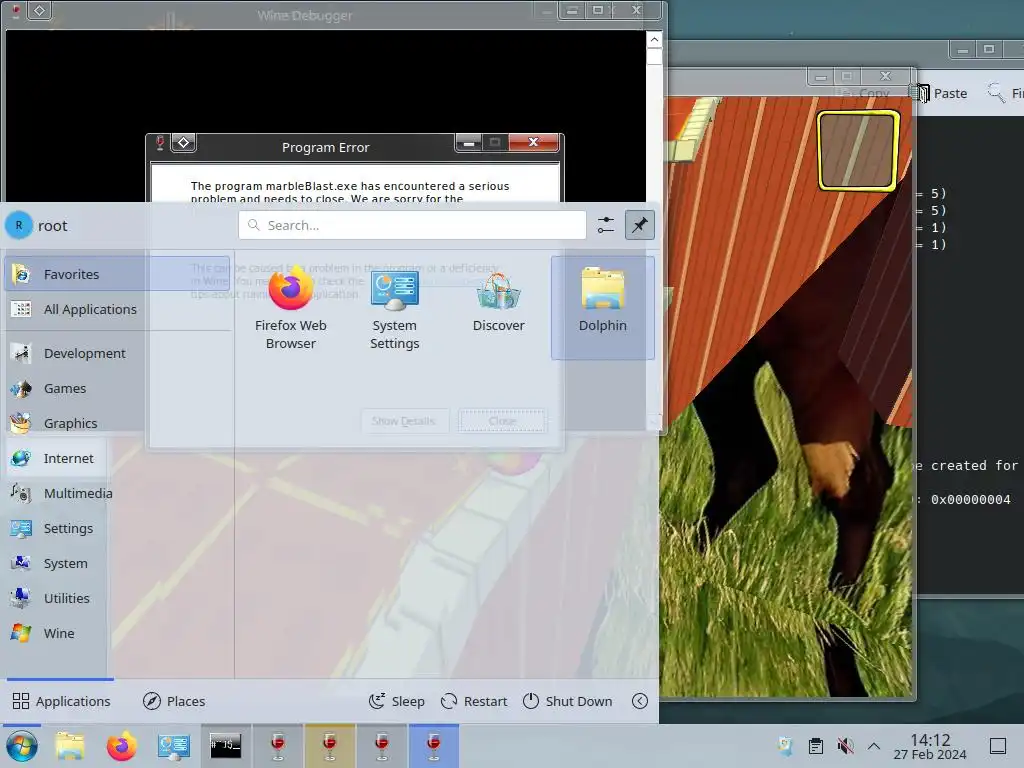Switch to the Applications tab

[x=61, y=701]
